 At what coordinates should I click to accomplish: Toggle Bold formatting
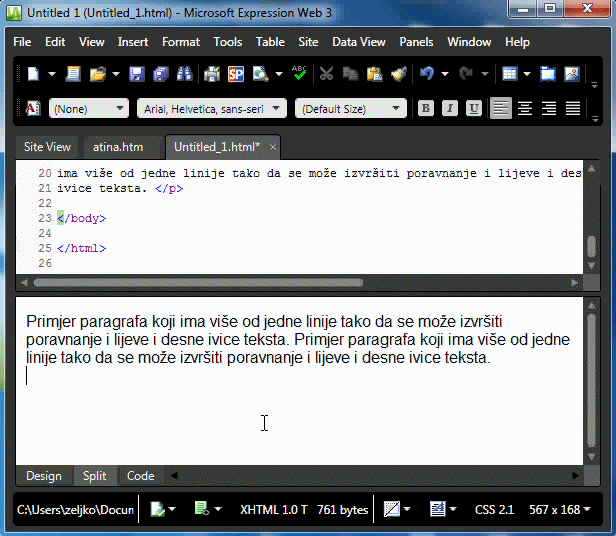click(x=425, y=108)
